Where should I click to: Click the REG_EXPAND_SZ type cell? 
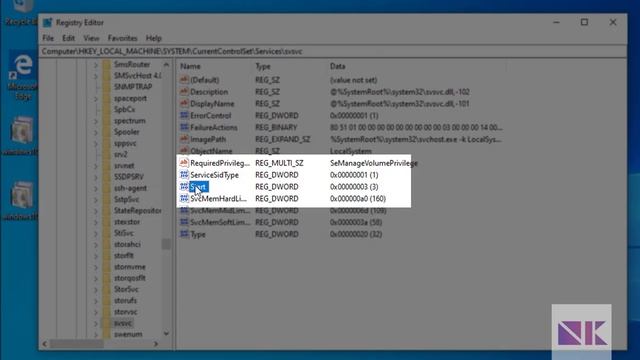pyautogui.click(x=282, y=139)
